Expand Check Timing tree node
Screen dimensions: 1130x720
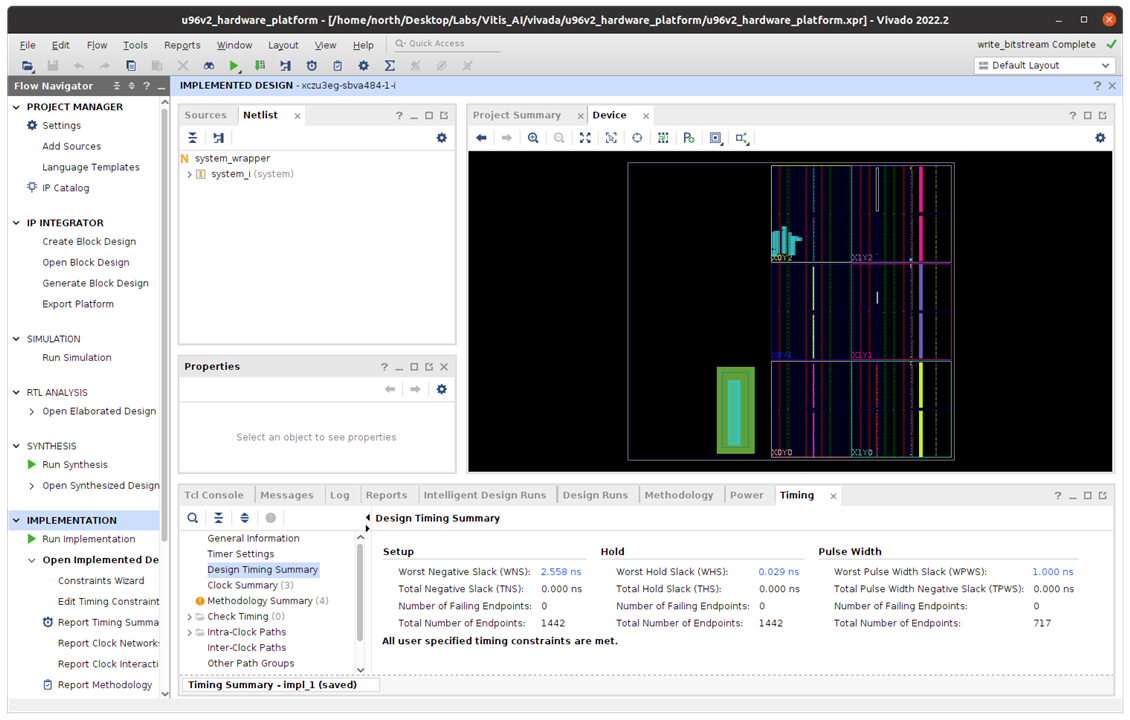[x=190, y=617]
